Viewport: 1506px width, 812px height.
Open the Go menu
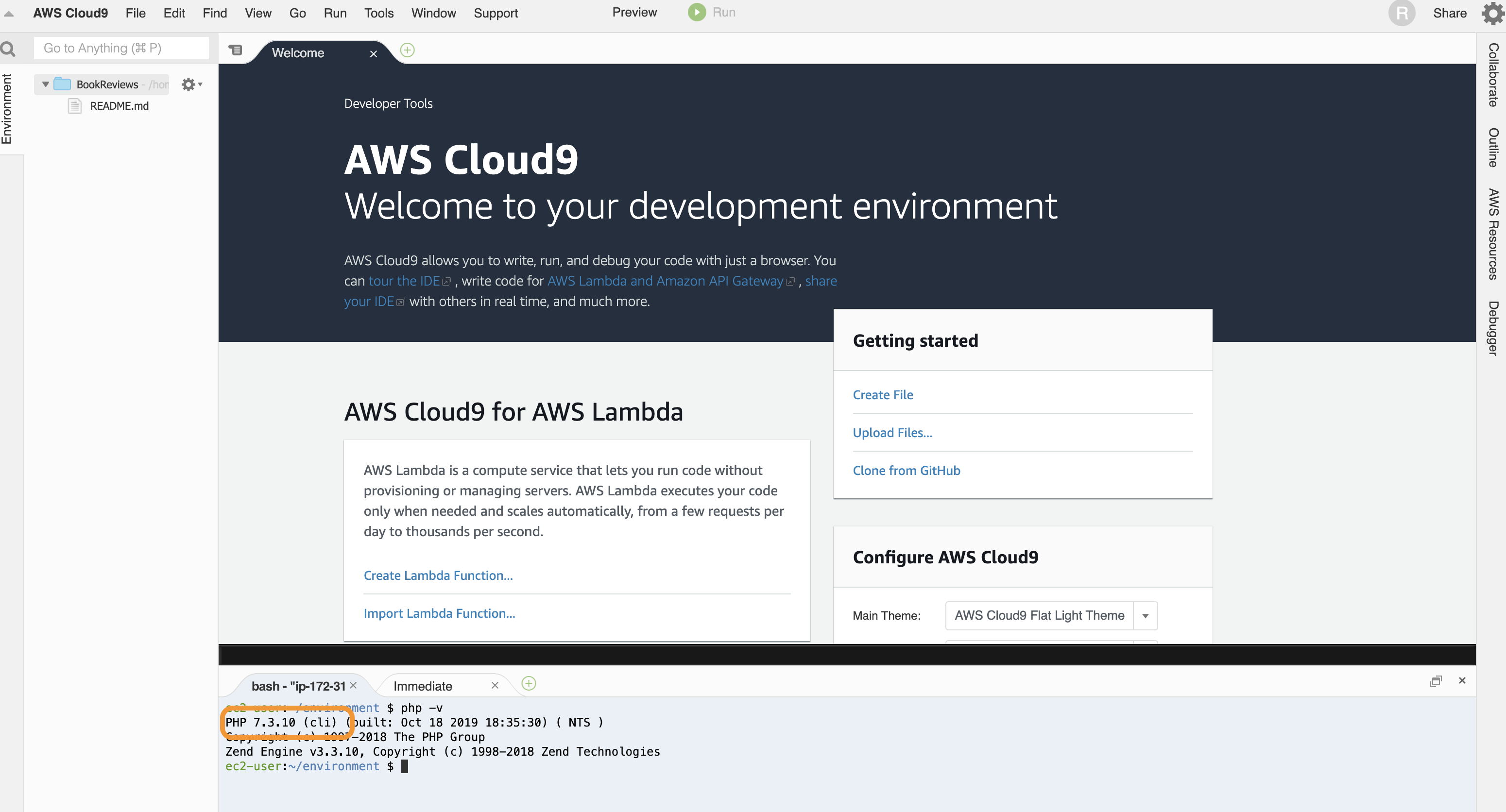pos(298,13)
